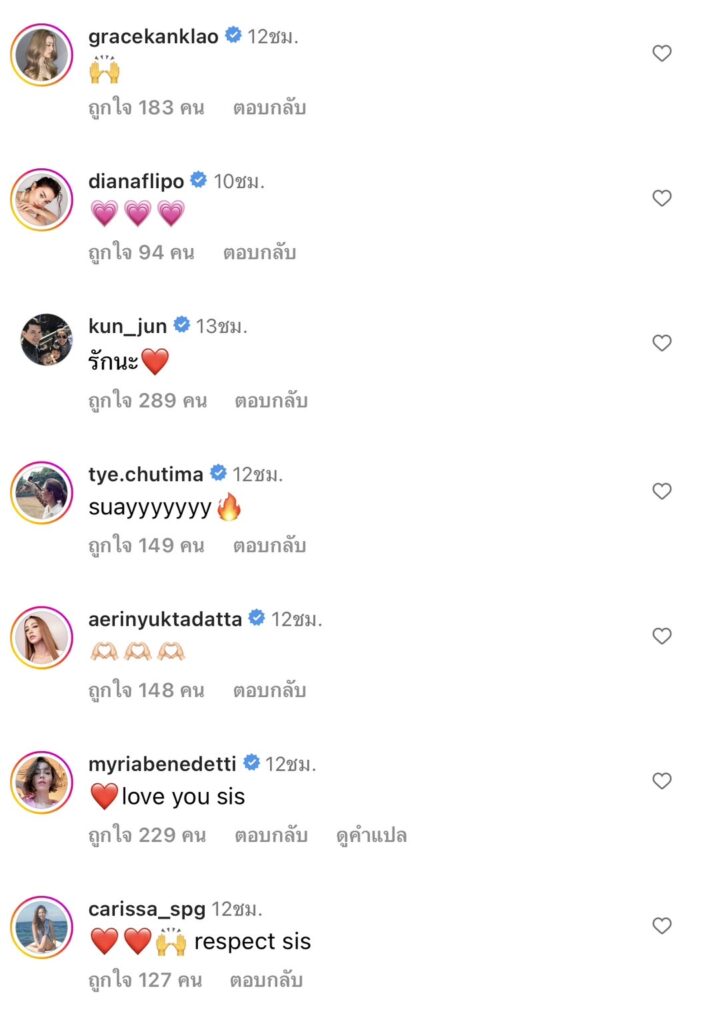
Task: Like carissa_spg's respect sis comment
Action: [661, 926]
